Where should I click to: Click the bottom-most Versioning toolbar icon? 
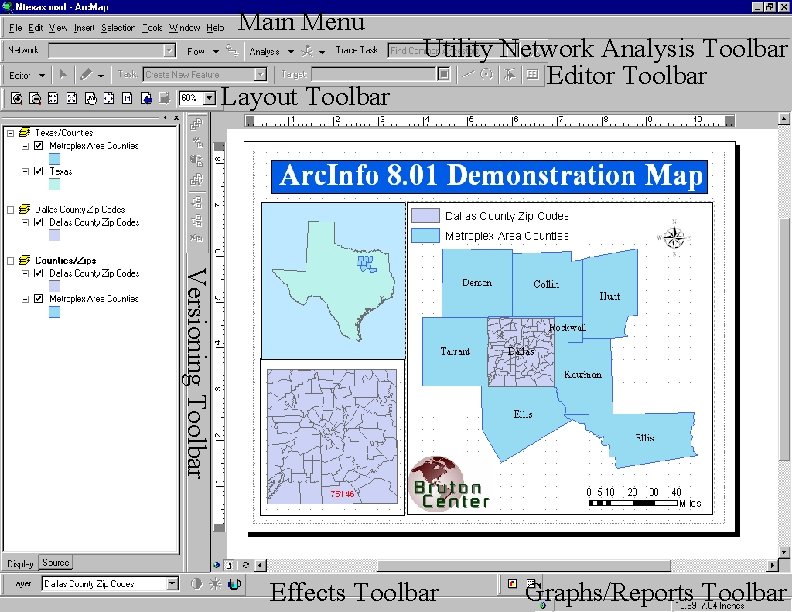(x=196, y=237)
